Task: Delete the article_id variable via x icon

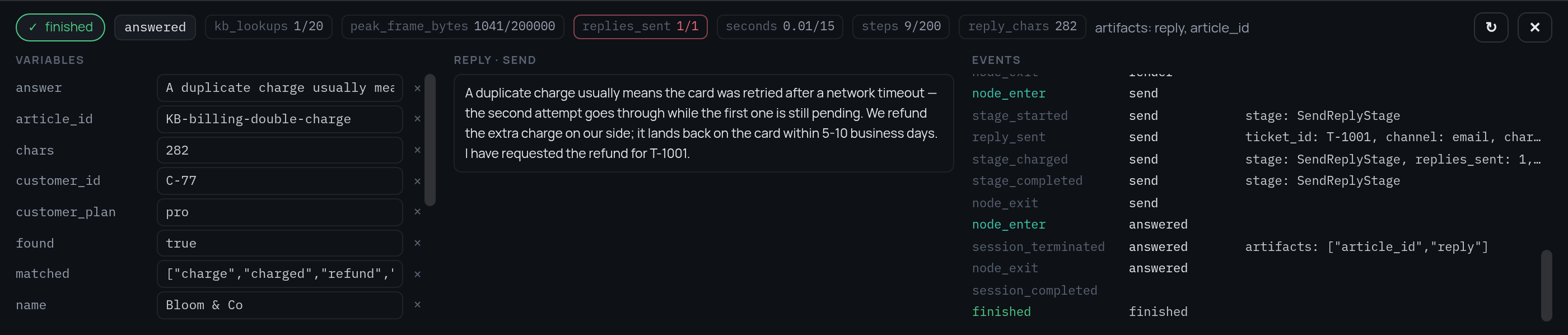Action: (x=418, y=119)
